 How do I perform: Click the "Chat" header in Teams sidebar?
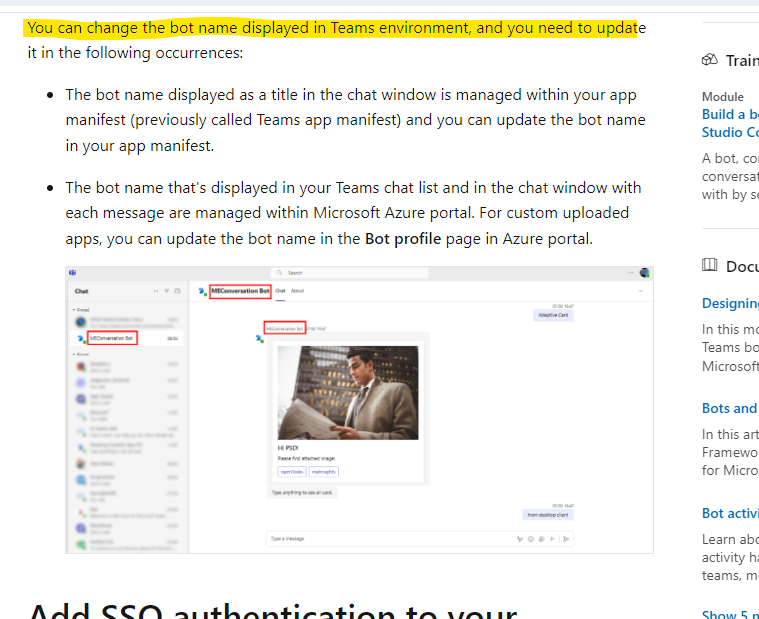click(81, 291)
